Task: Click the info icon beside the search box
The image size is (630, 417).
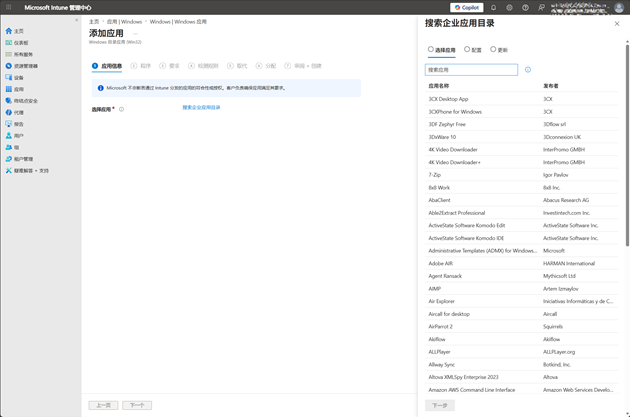Action: click(528, 70)
